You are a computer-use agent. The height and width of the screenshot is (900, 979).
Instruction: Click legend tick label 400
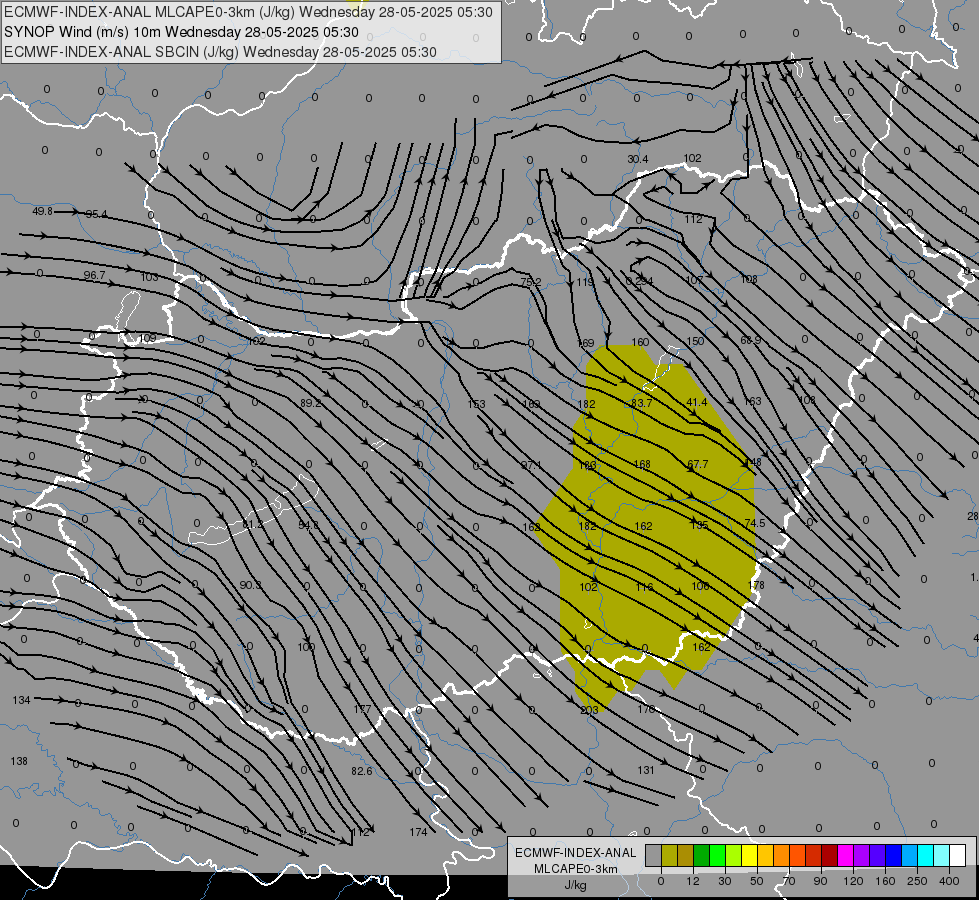tap(949, 881)
